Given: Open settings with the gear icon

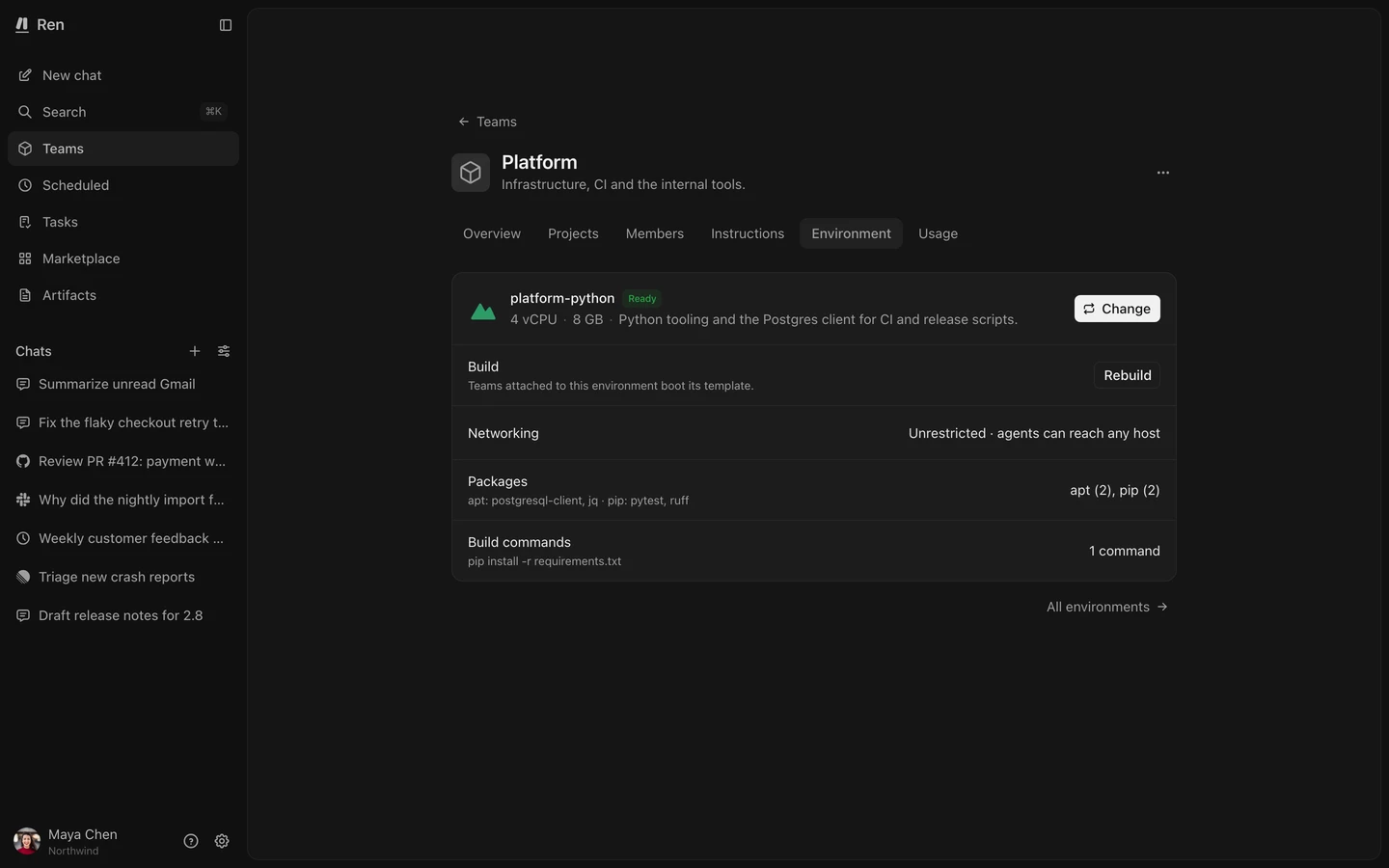Looking at the screenshot, I should (222, 841).
